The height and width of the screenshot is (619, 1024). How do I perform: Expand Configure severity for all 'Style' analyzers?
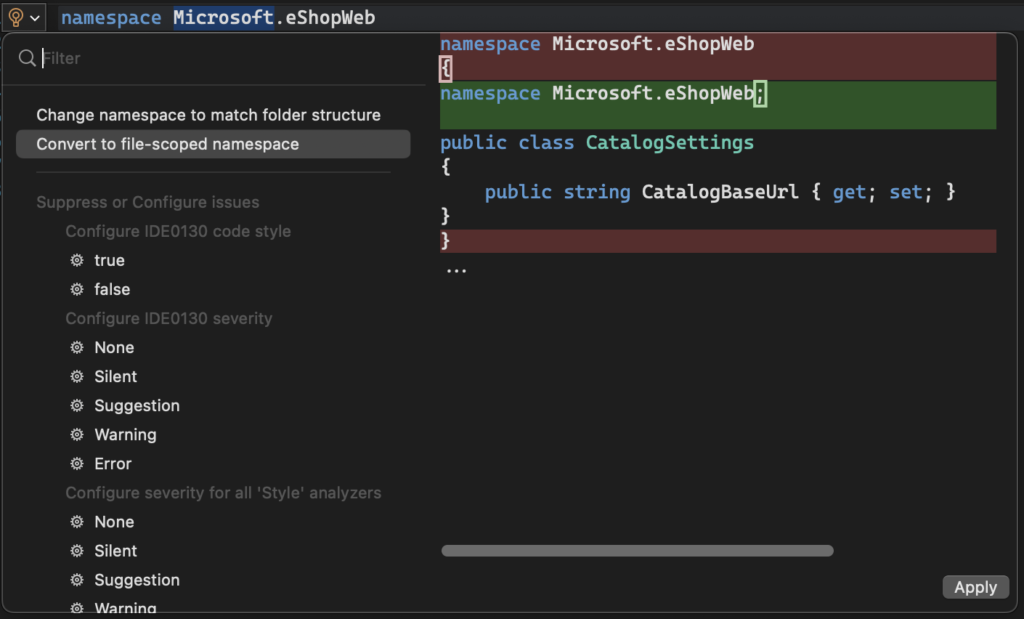point(223,492)
